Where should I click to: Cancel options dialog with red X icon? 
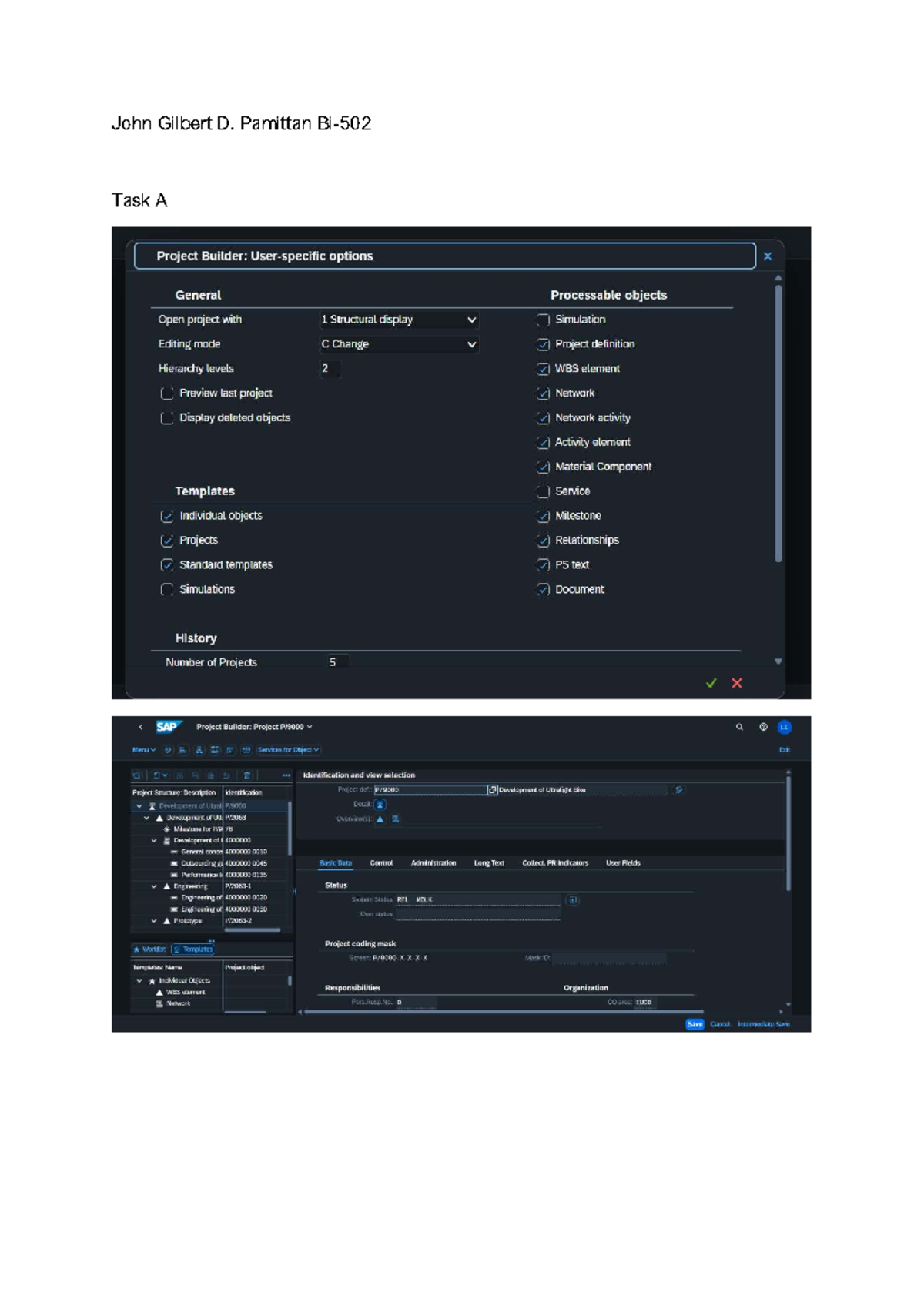(x=737, y=683)
